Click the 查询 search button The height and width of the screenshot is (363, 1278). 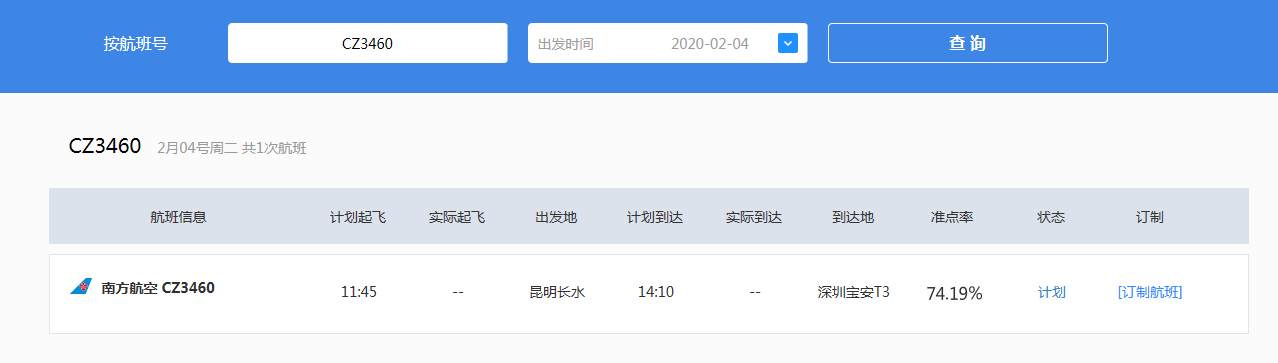(x=967, y=43)
